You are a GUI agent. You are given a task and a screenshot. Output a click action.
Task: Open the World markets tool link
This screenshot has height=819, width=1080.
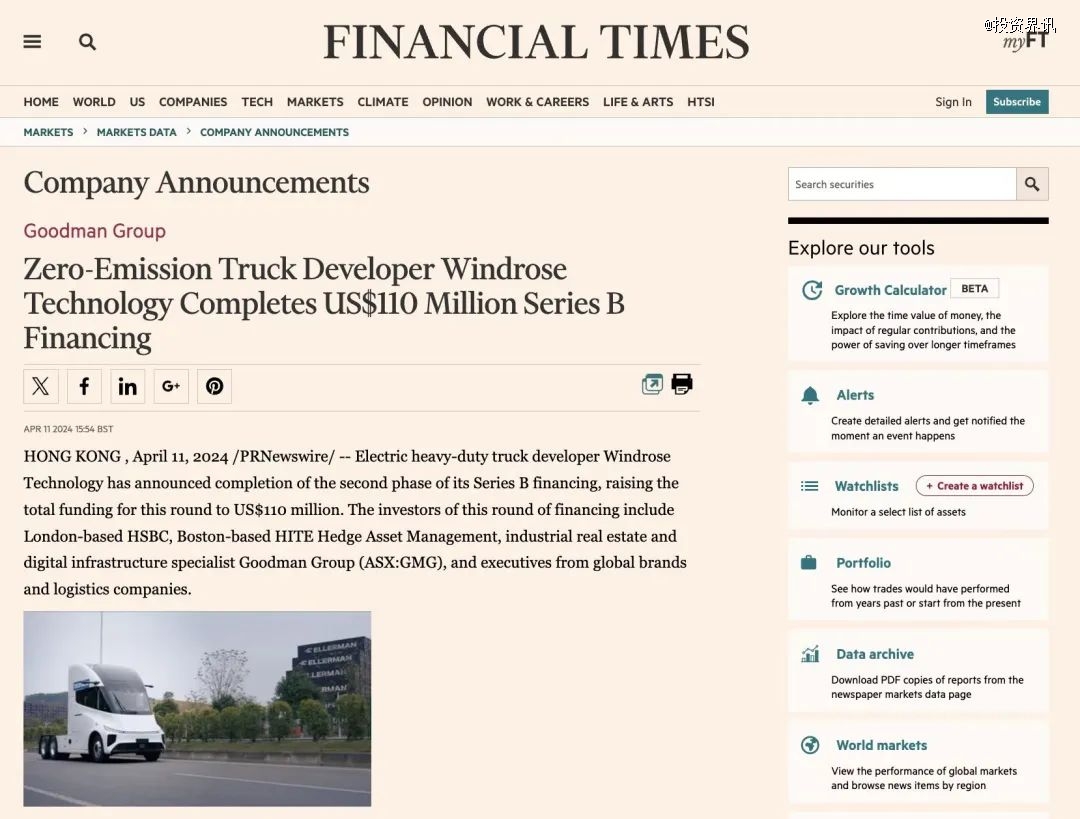pyautogui.click(x=881, y=745)
